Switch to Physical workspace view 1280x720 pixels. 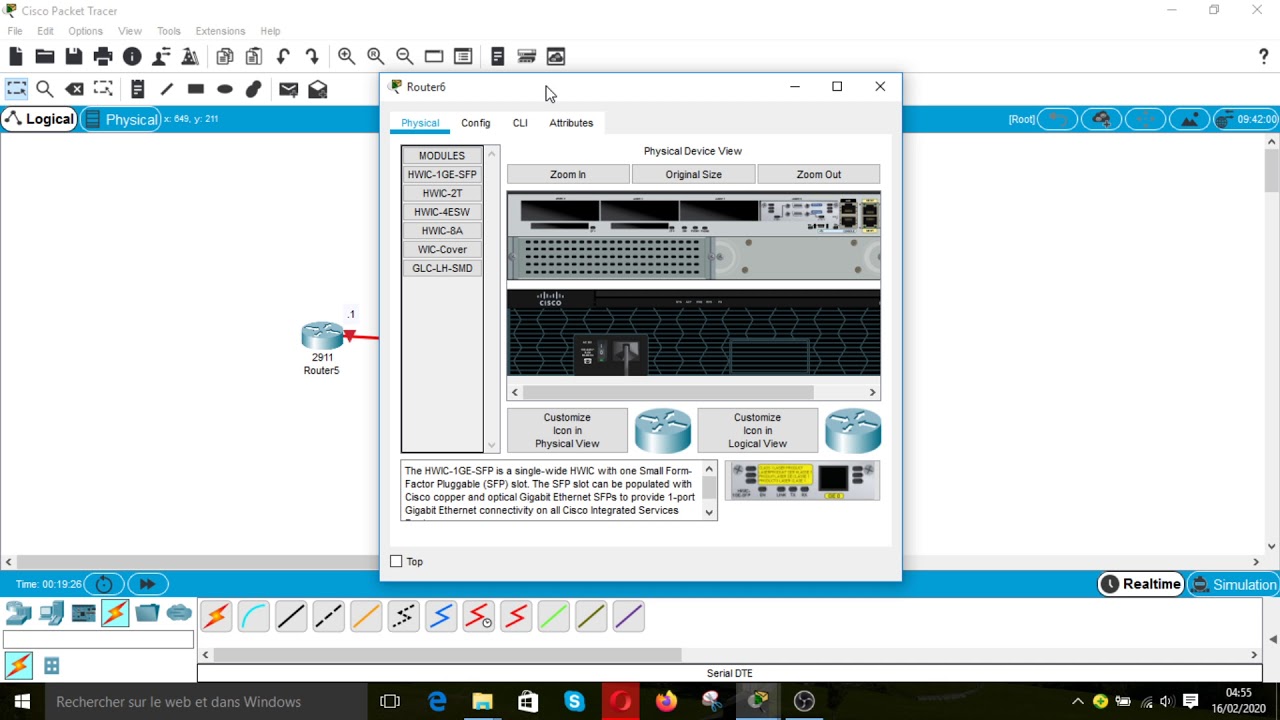121,119
